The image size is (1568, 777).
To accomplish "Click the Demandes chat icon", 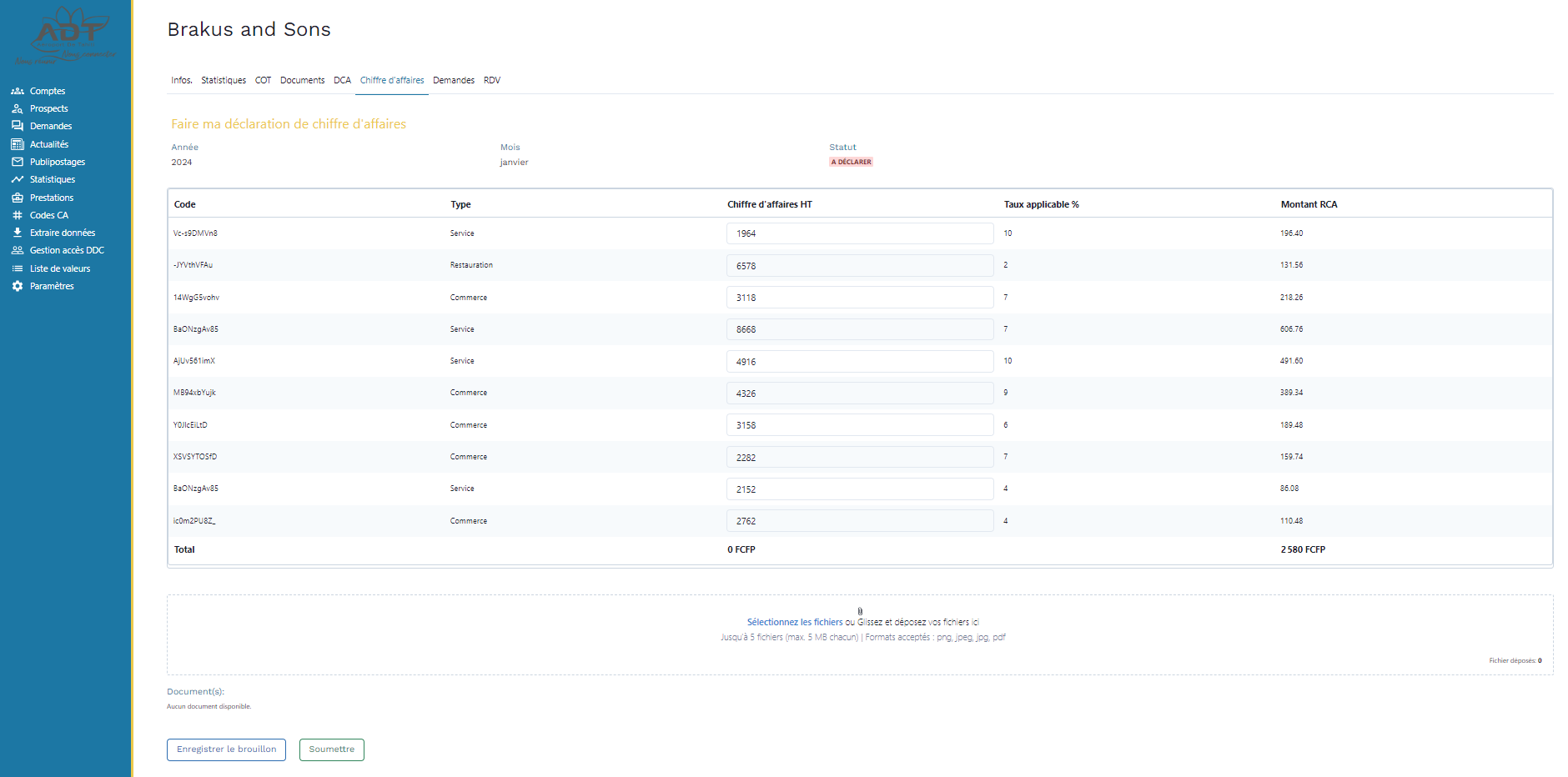I will click(x=18, y=126).
